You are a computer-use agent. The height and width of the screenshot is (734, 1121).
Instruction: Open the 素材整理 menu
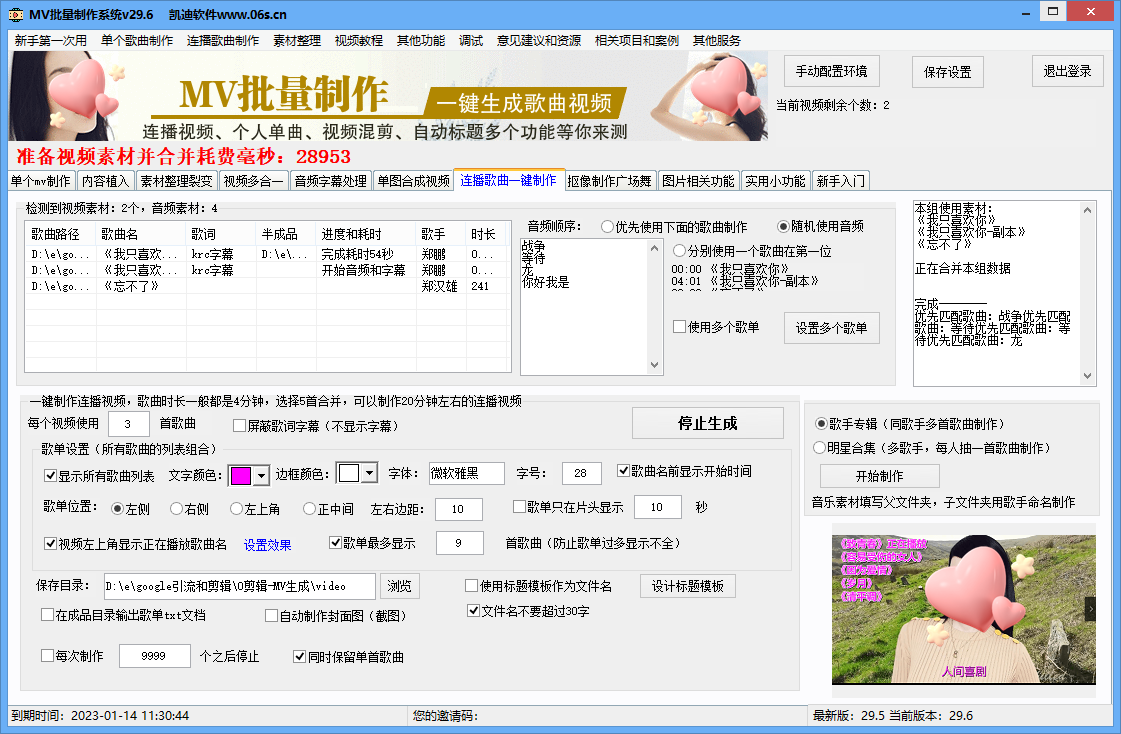click(297, 41)
